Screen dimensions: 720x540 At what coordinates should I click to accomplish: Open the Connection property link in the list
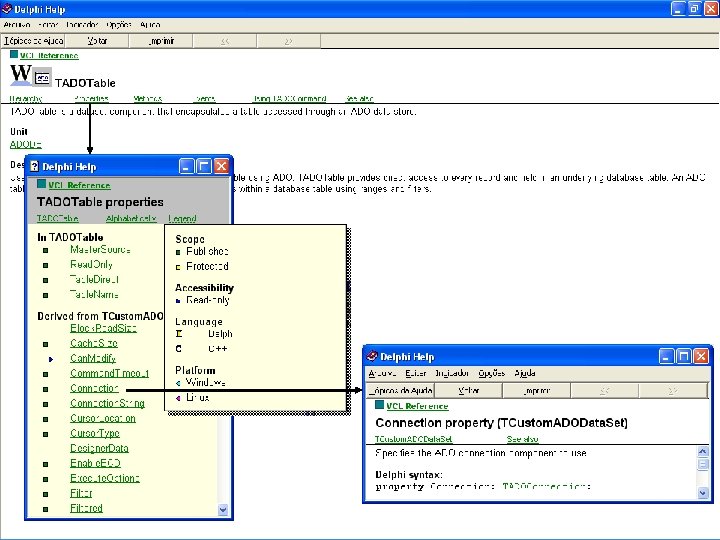coord(94,388)
